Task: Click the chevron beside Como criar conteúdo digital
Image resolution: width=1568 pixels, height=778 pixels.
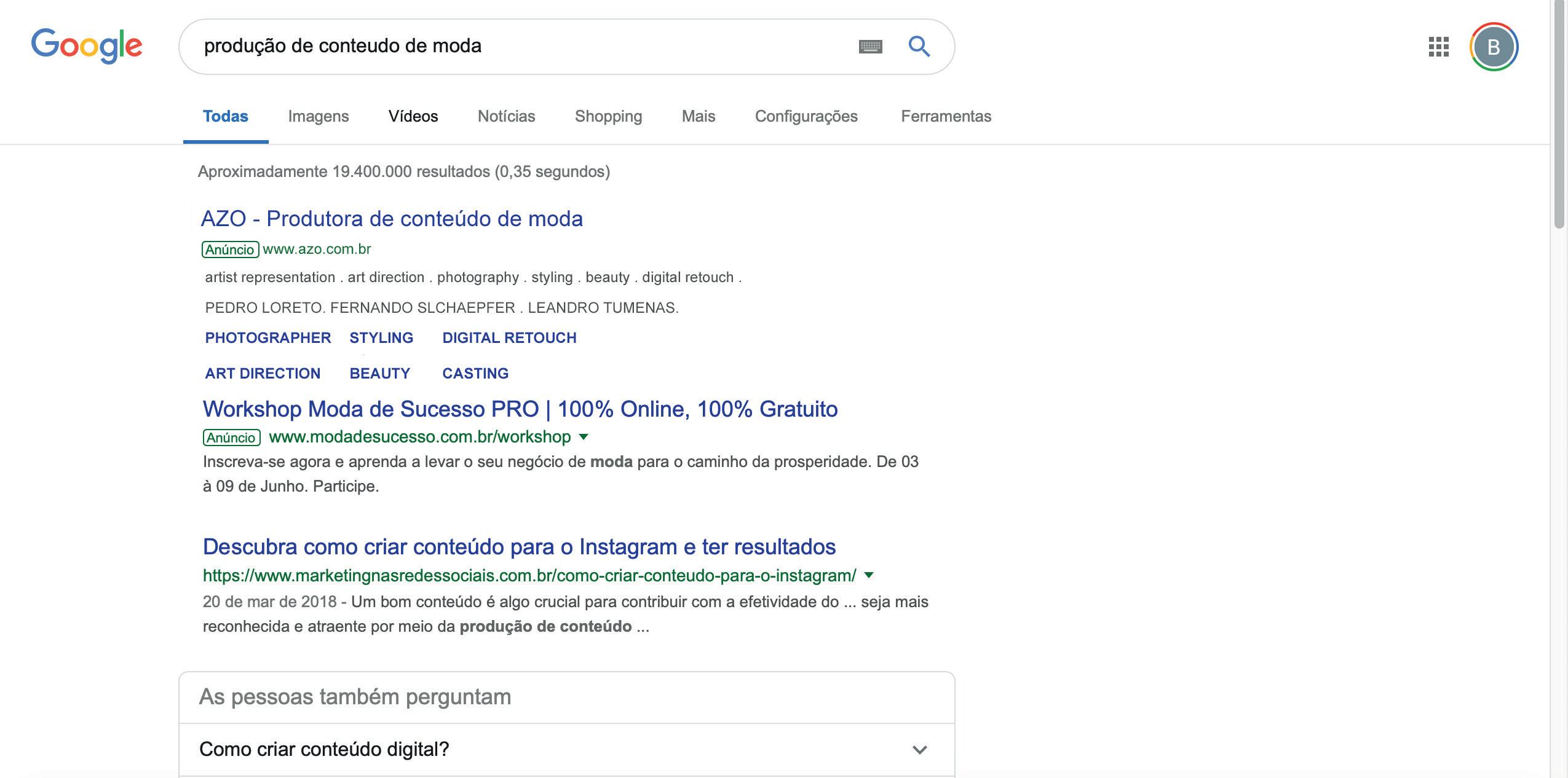Action: click(920, 750)
